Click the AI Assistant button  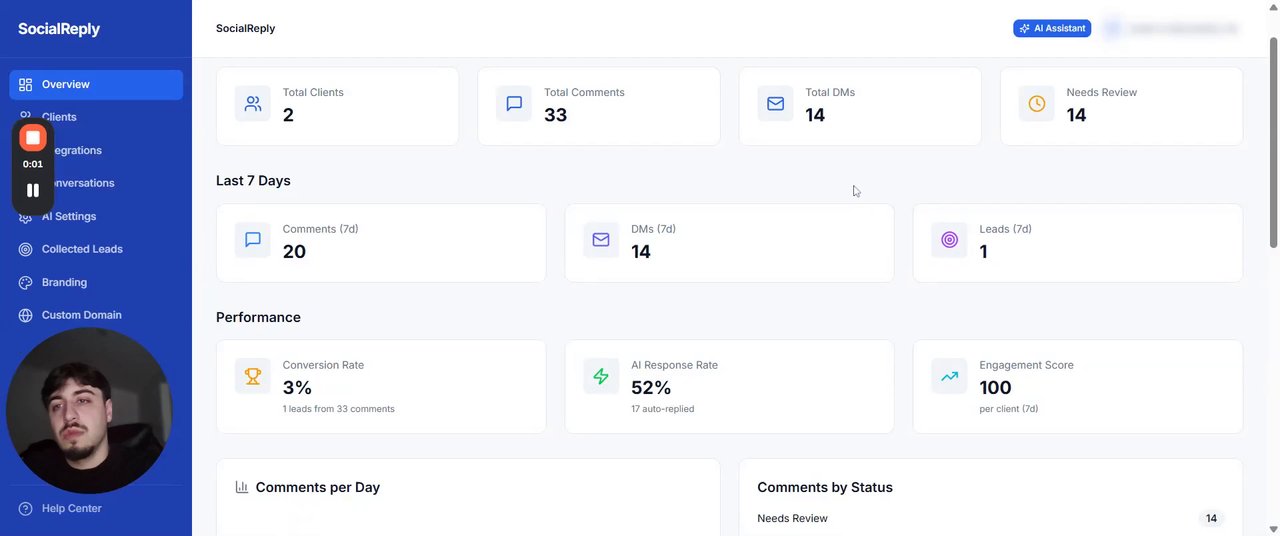point(1052,28)
